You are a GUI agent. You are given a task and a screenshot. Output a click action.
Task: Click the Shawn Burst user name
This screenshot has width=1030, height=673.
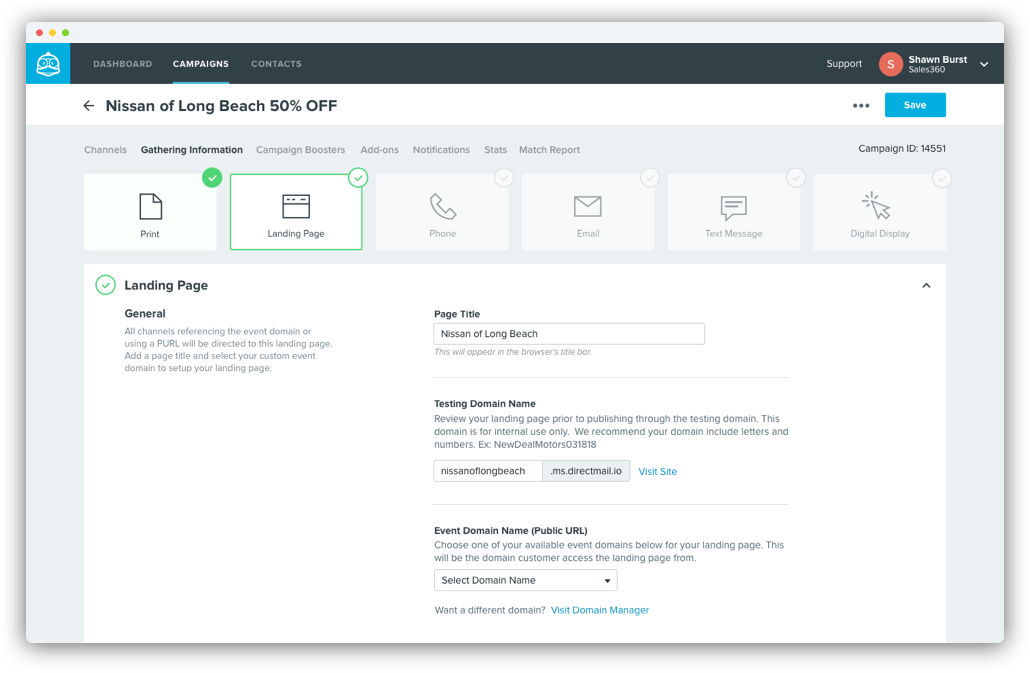click(937, 59)
